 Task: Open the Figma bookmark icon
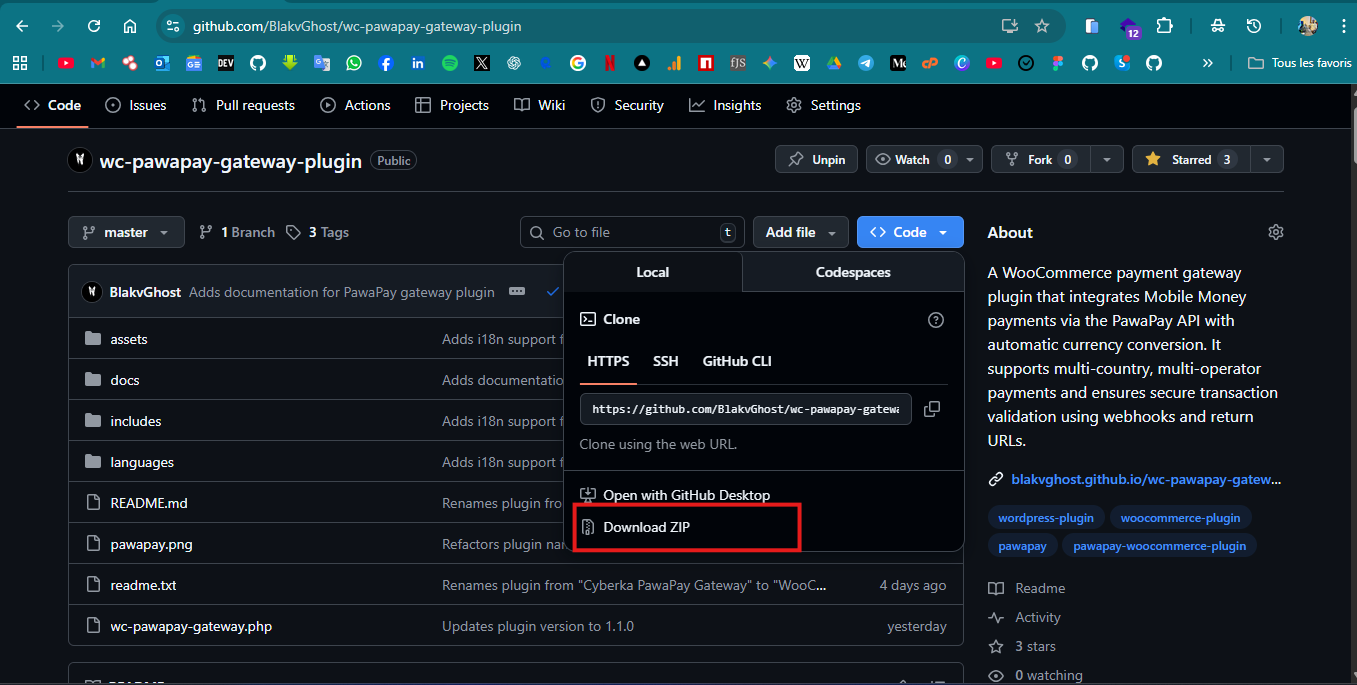[1058, 63]
